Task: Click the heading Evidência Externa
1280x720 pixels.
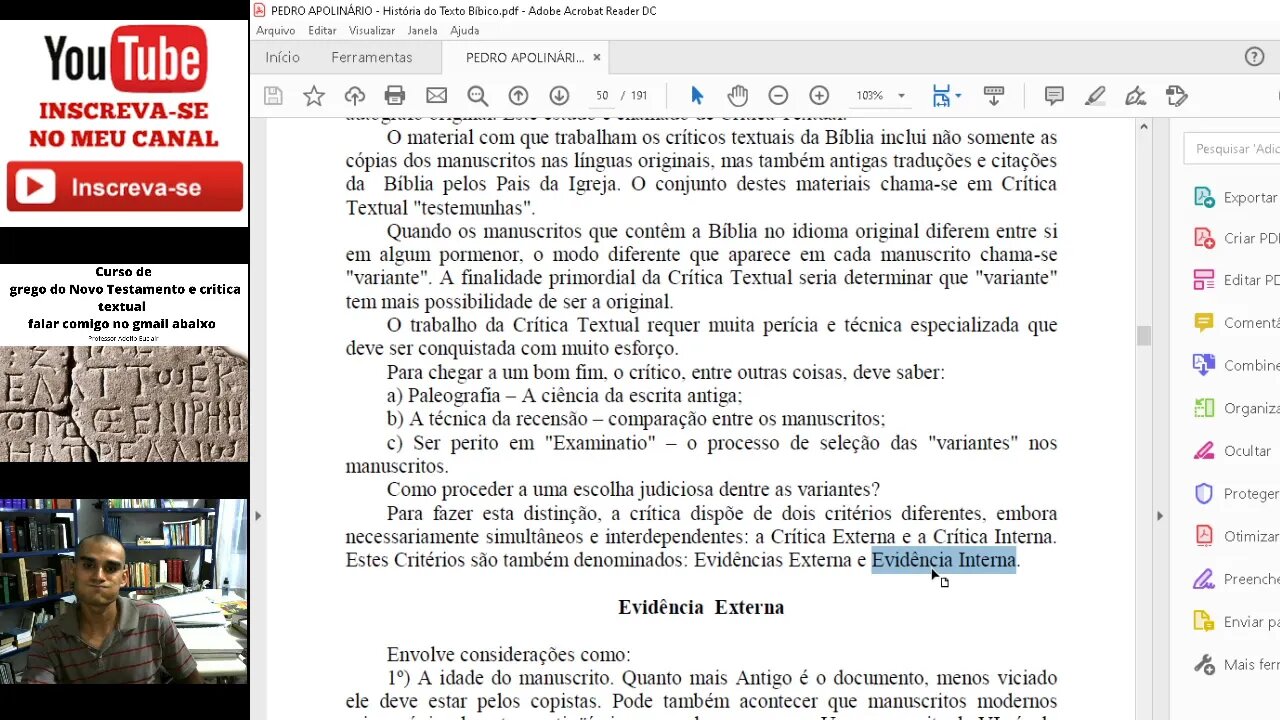Action: click(701, 608)
